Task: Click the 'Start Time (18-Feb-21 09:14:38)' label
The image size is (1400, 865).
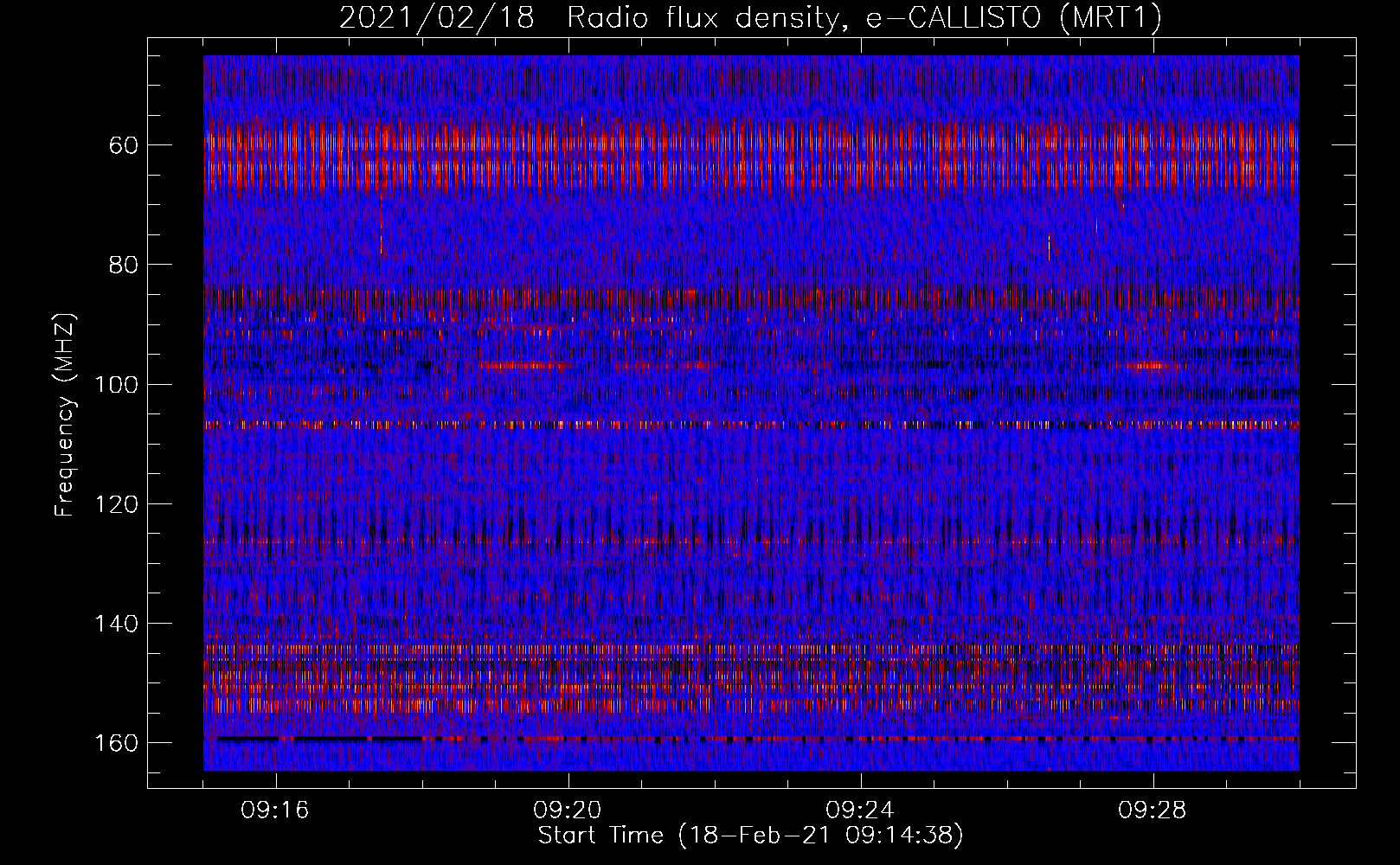Action: 750,836
